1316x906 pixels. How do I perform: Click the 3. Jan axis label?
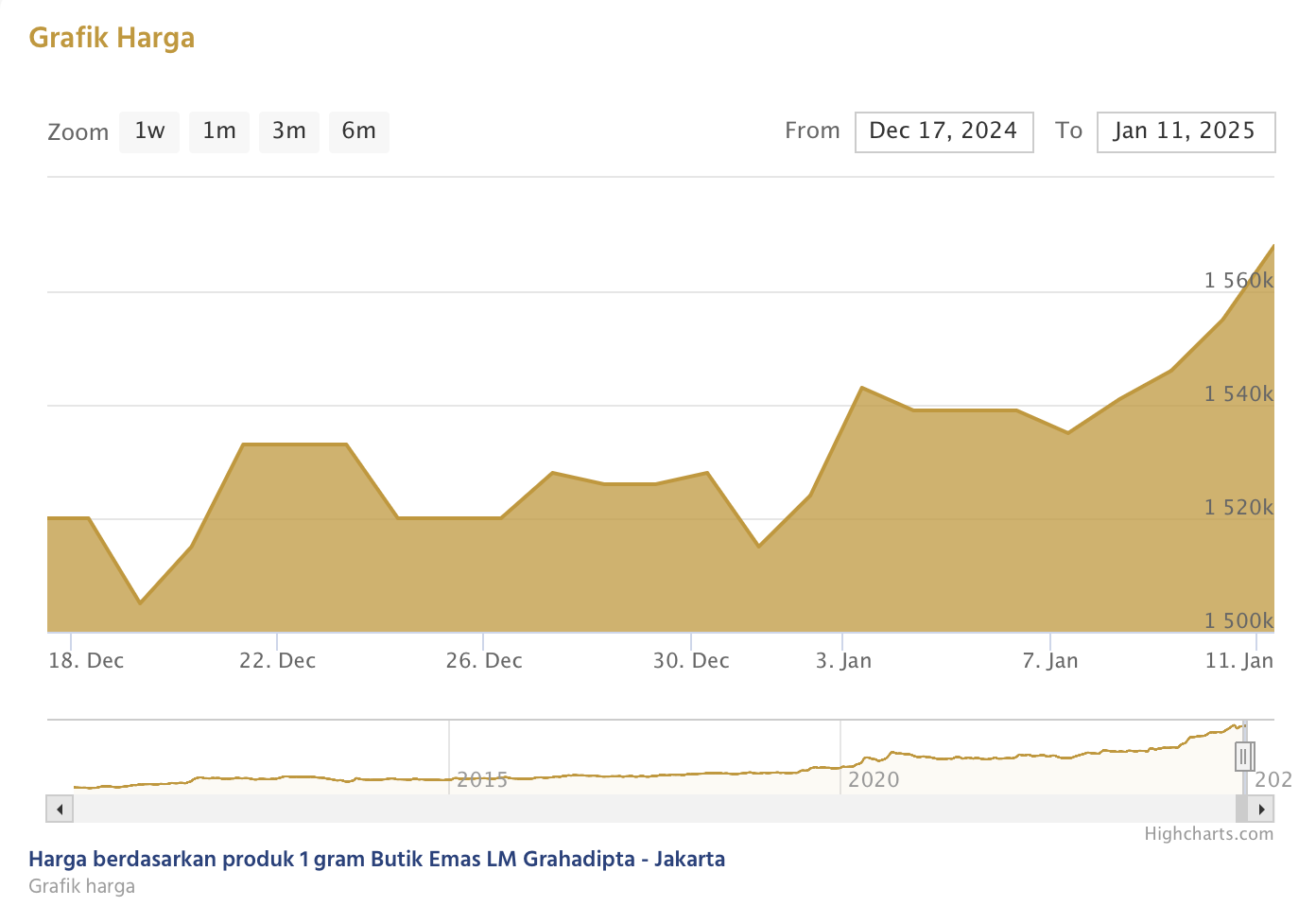pyautogui.click(x=843, y=660)
